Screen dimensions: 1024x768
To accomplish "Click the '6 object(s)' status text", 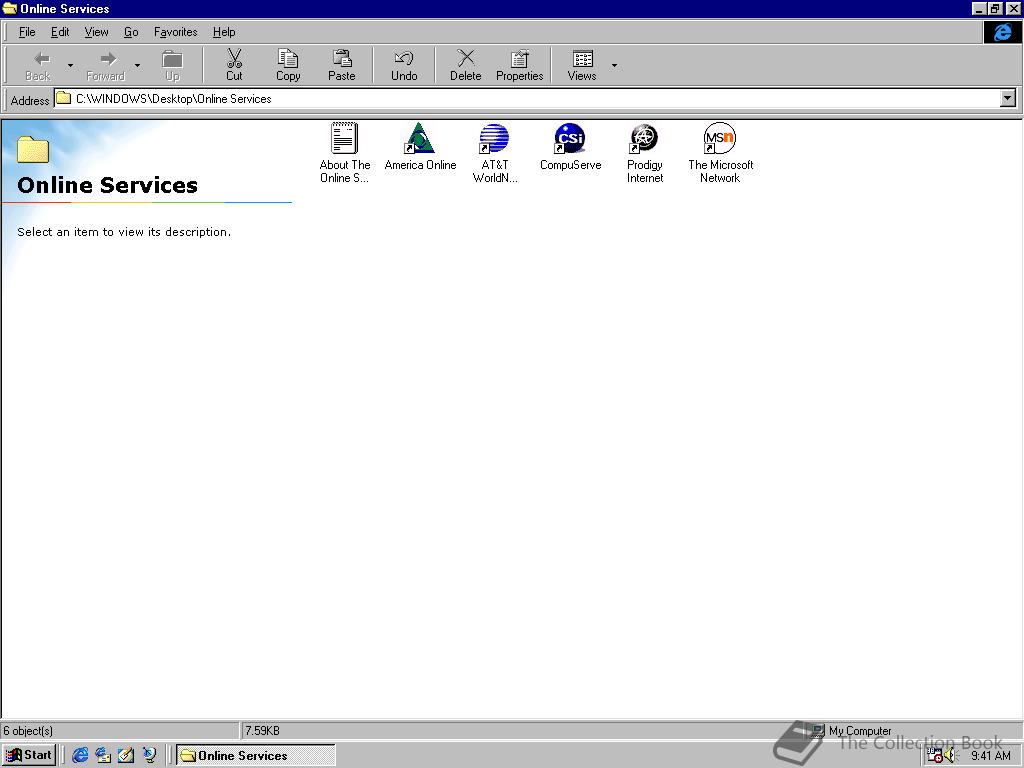I will pos(28,730).
